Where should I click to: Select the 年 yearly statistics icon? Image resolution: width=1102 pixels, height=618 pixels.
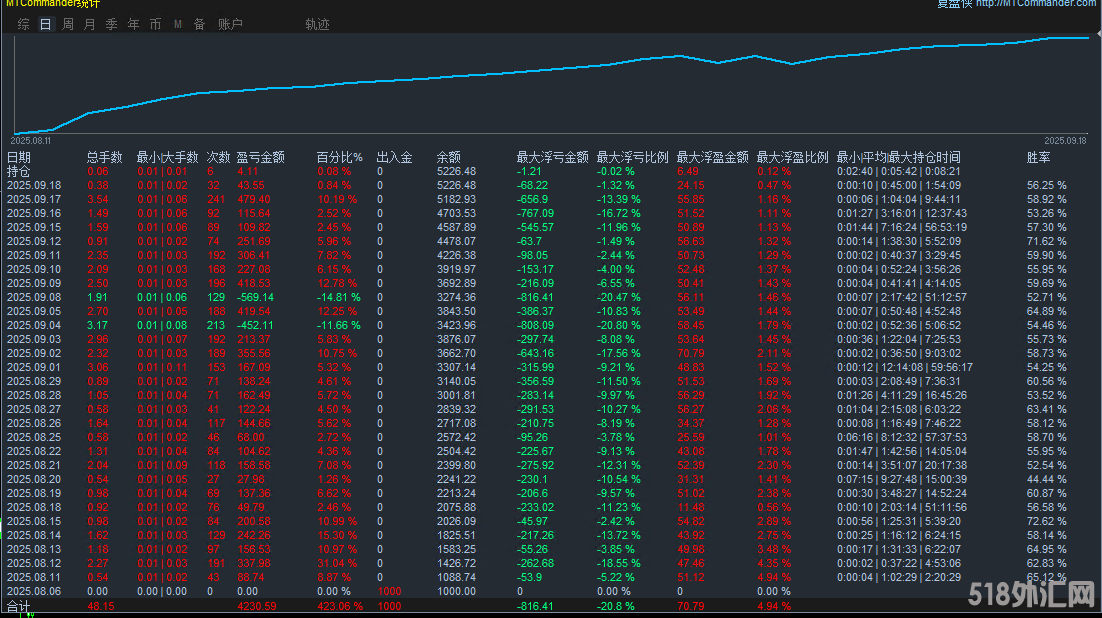click(x=133, y=23)
